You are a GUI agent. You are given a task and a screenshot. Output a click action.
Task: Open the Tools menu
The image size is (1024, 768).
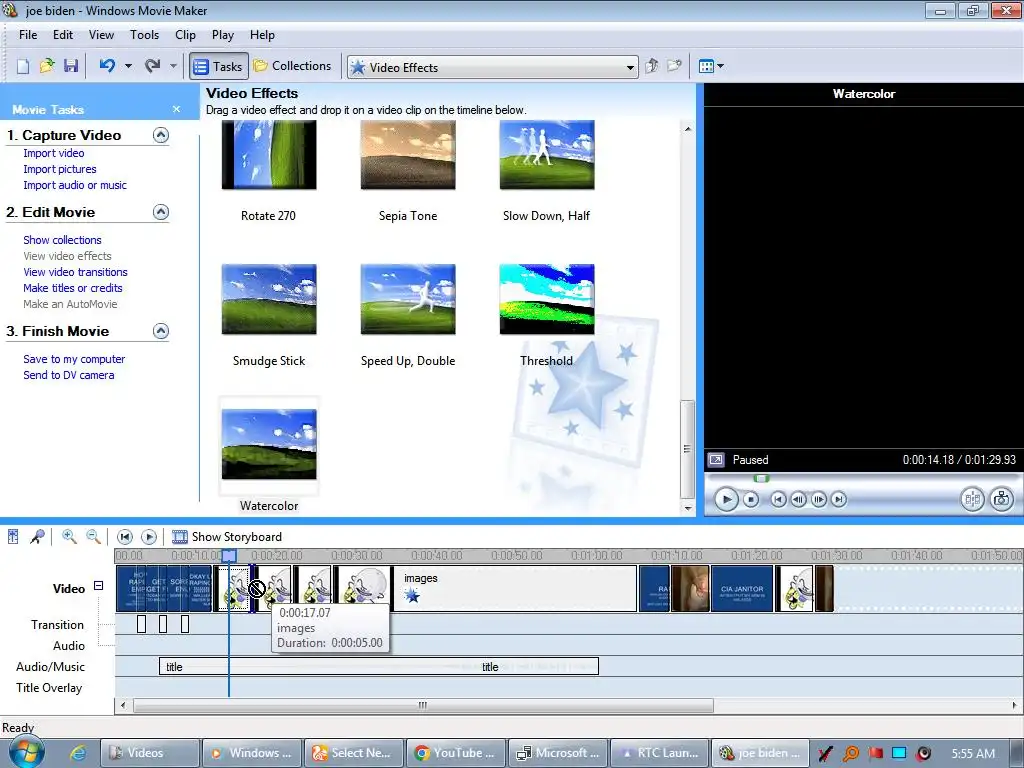[x=144, y=35]
